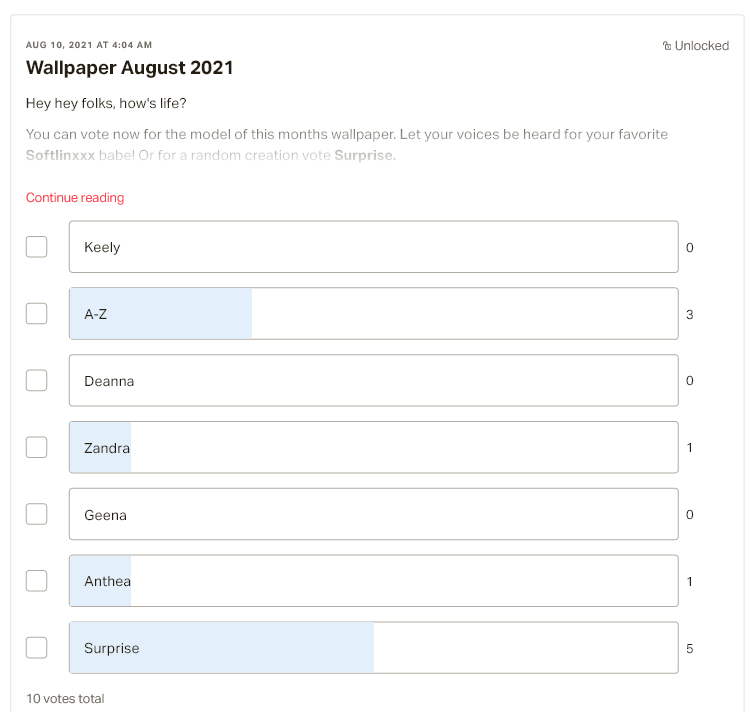Pick the Zandra poll option bar
This screenshot has width=750, height=712.
pyautogui.click(x=374, y=447)
